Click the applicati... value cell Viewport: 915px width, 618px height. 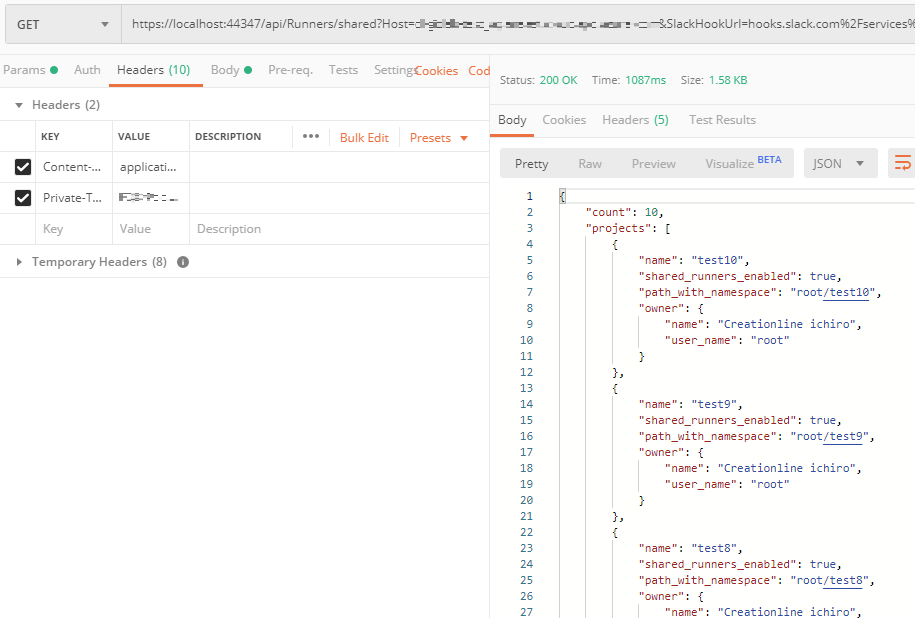tap(151, 167)
